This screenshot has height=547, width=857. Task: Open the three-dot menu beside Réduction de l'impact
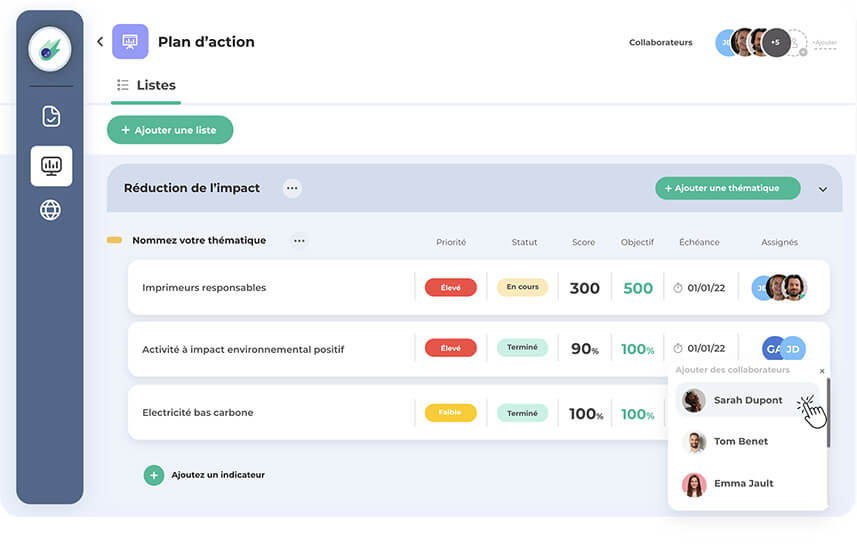coord(292,188)
